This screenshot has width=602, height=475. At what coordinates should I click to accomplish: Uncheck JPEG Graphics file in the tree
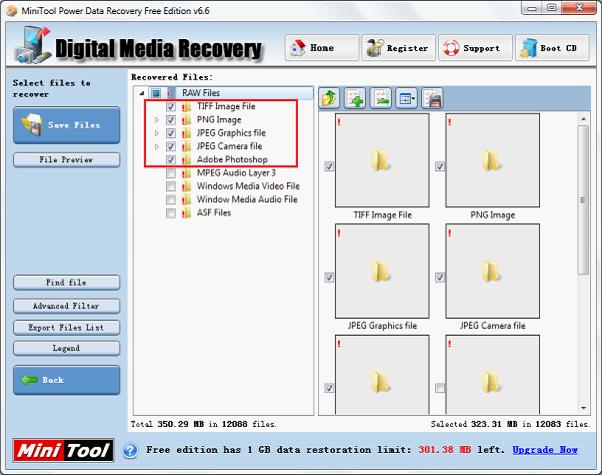coord(171,133)
